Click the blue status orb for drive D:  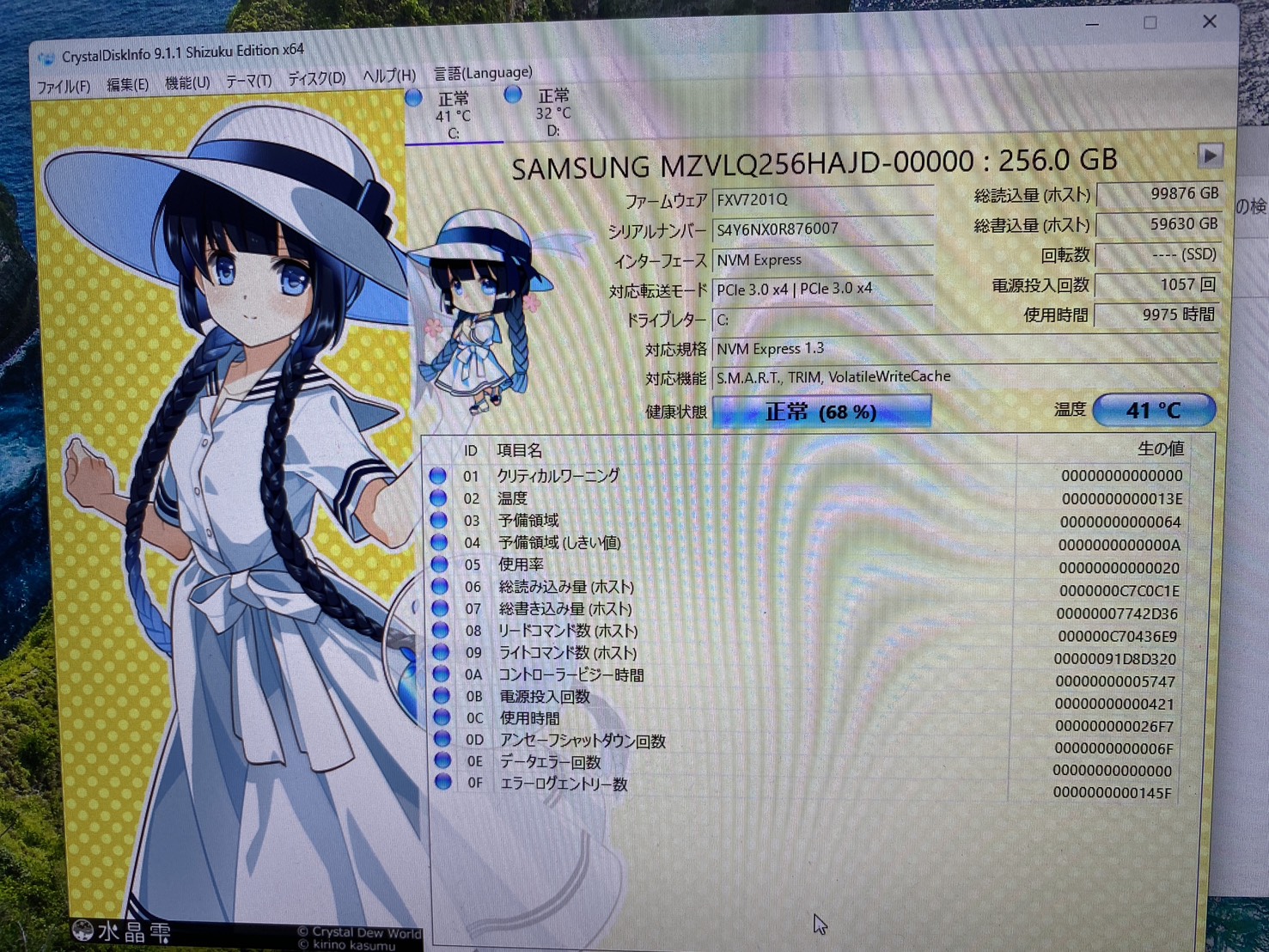(513, 94)
